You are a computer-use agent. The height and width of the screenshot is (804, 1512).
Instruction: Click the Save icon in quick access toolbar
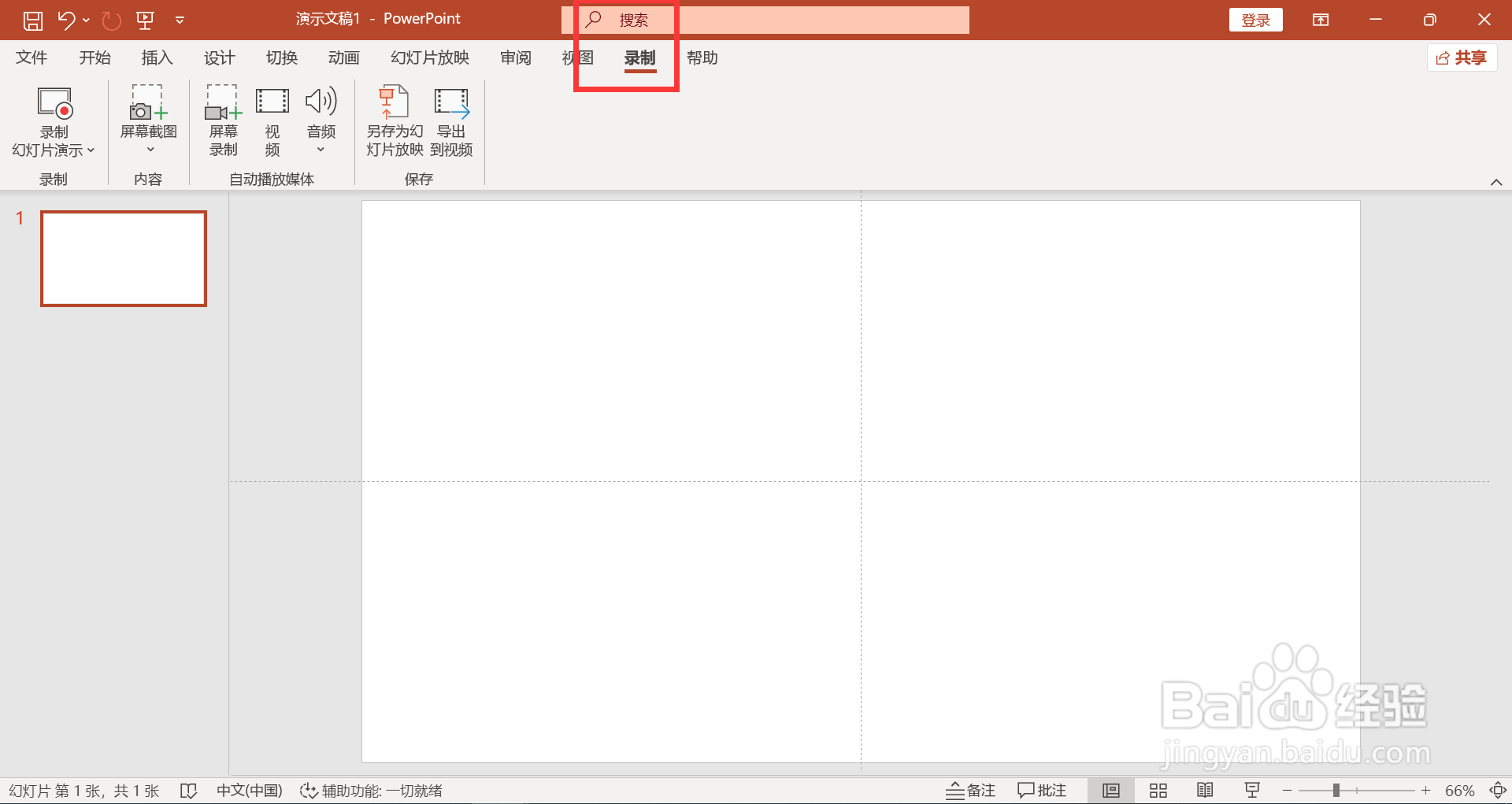(x=33, y=20)
